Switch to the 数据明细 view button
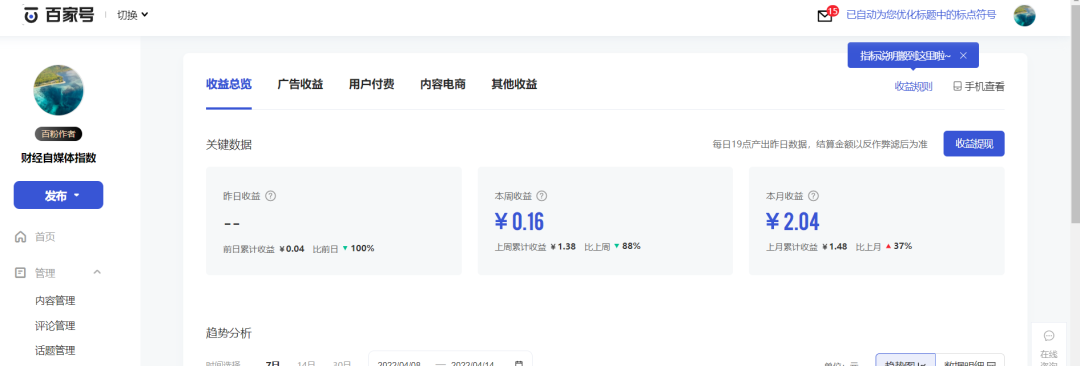Screen dimensions: 1080x366 tap(970, 360)
